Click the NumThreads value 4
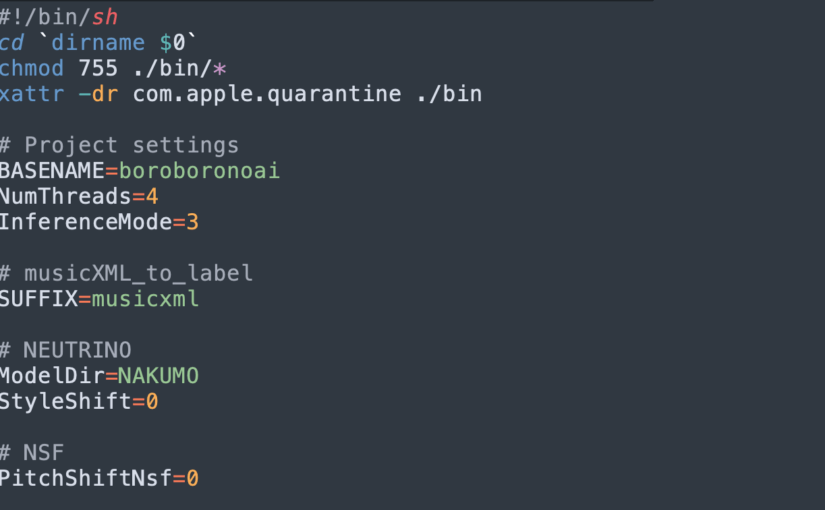The height and width of the screenshot is (510, 825). [x=152, y=196]
